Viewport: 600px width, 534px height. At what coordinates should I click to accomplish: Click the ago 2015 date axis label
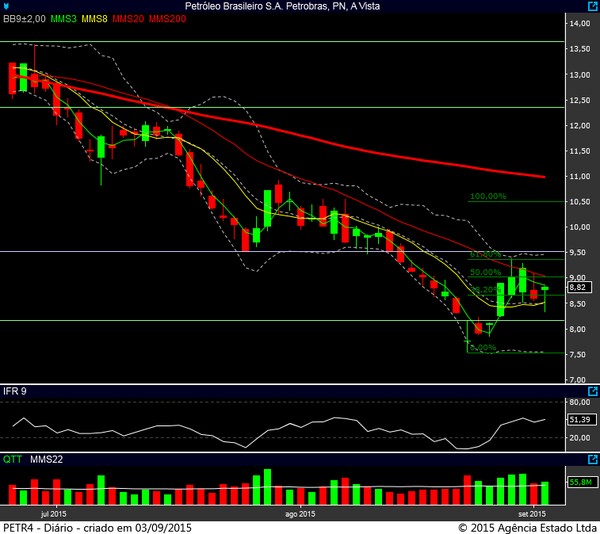300,514
